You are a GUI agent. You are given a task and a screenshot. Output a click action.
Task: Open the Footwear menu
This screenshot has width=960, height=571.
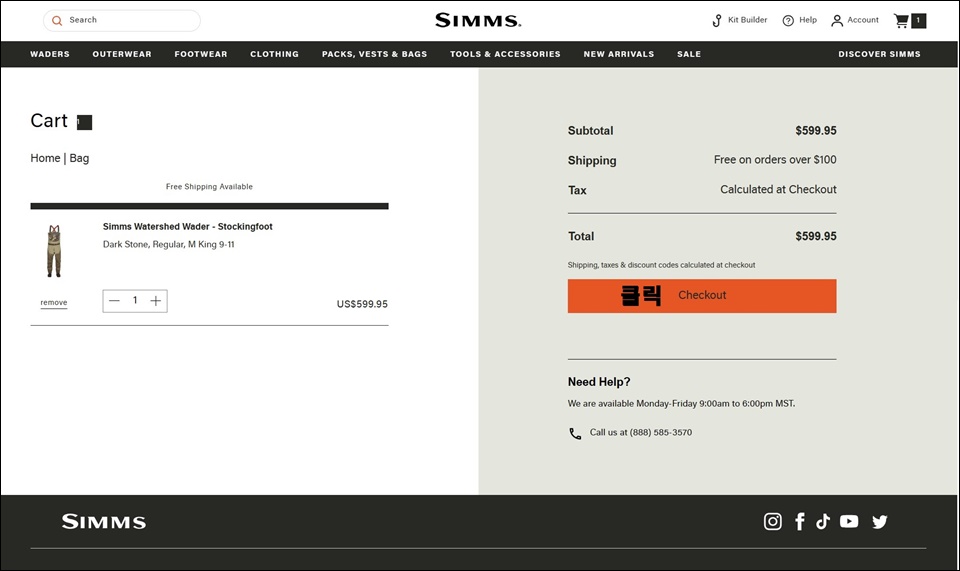(201, 54)
